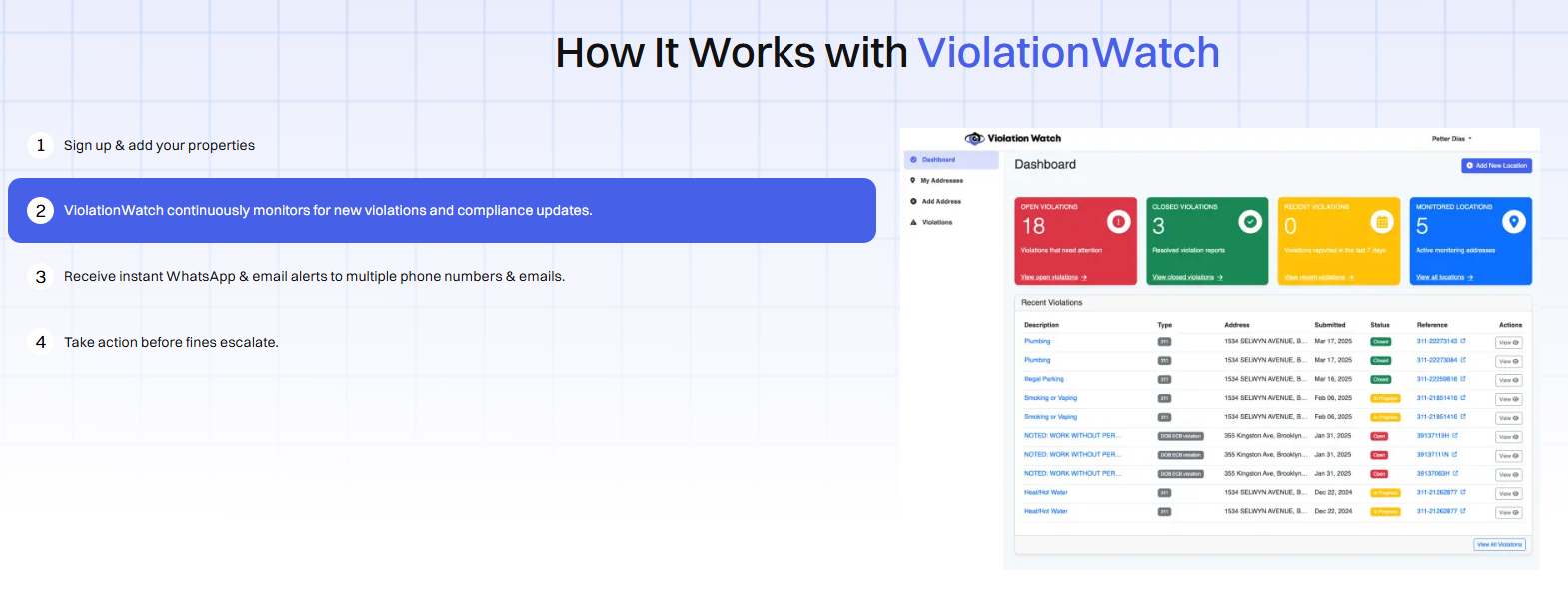Open the Illegal Parking description link
This screenshot has width=1568, height=612.
click(x=1044, y=379)
